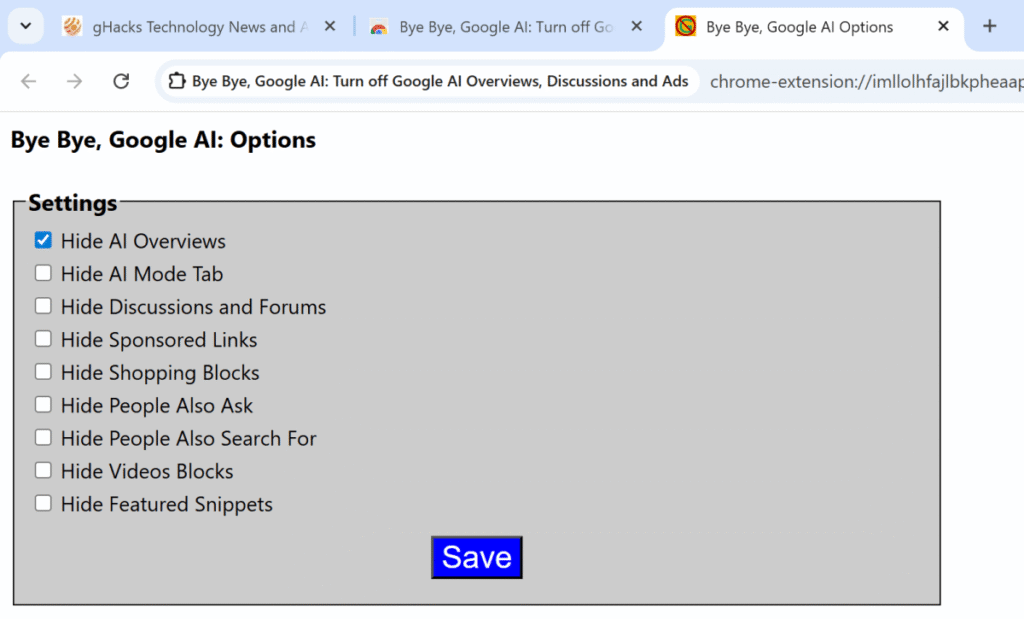
Task: Click the extension puzzle icon in address bar
Action: click(x=176, y=81)
